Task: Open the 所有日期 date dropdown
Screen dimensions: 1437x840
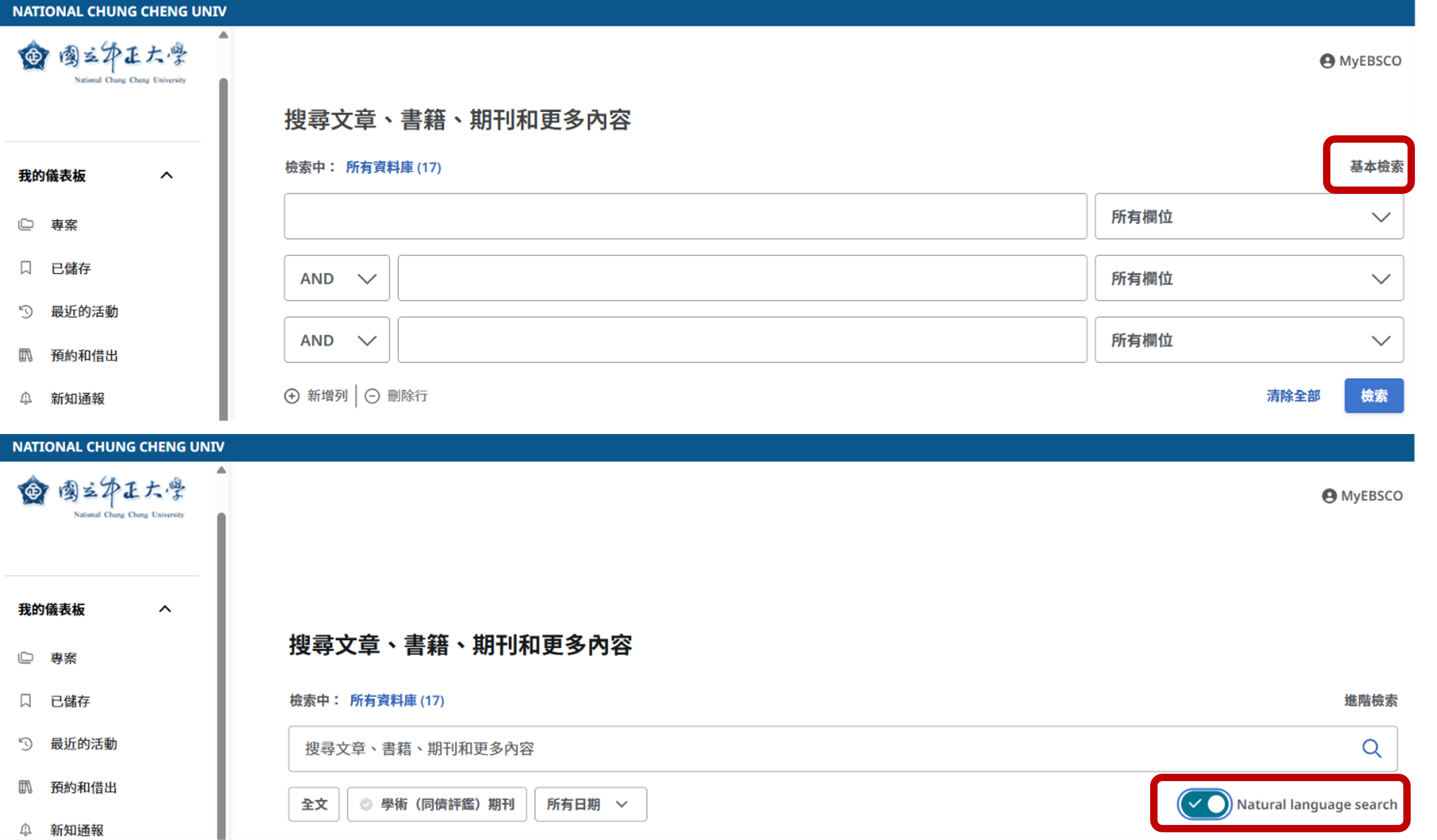Action: [x=590, y=804]
